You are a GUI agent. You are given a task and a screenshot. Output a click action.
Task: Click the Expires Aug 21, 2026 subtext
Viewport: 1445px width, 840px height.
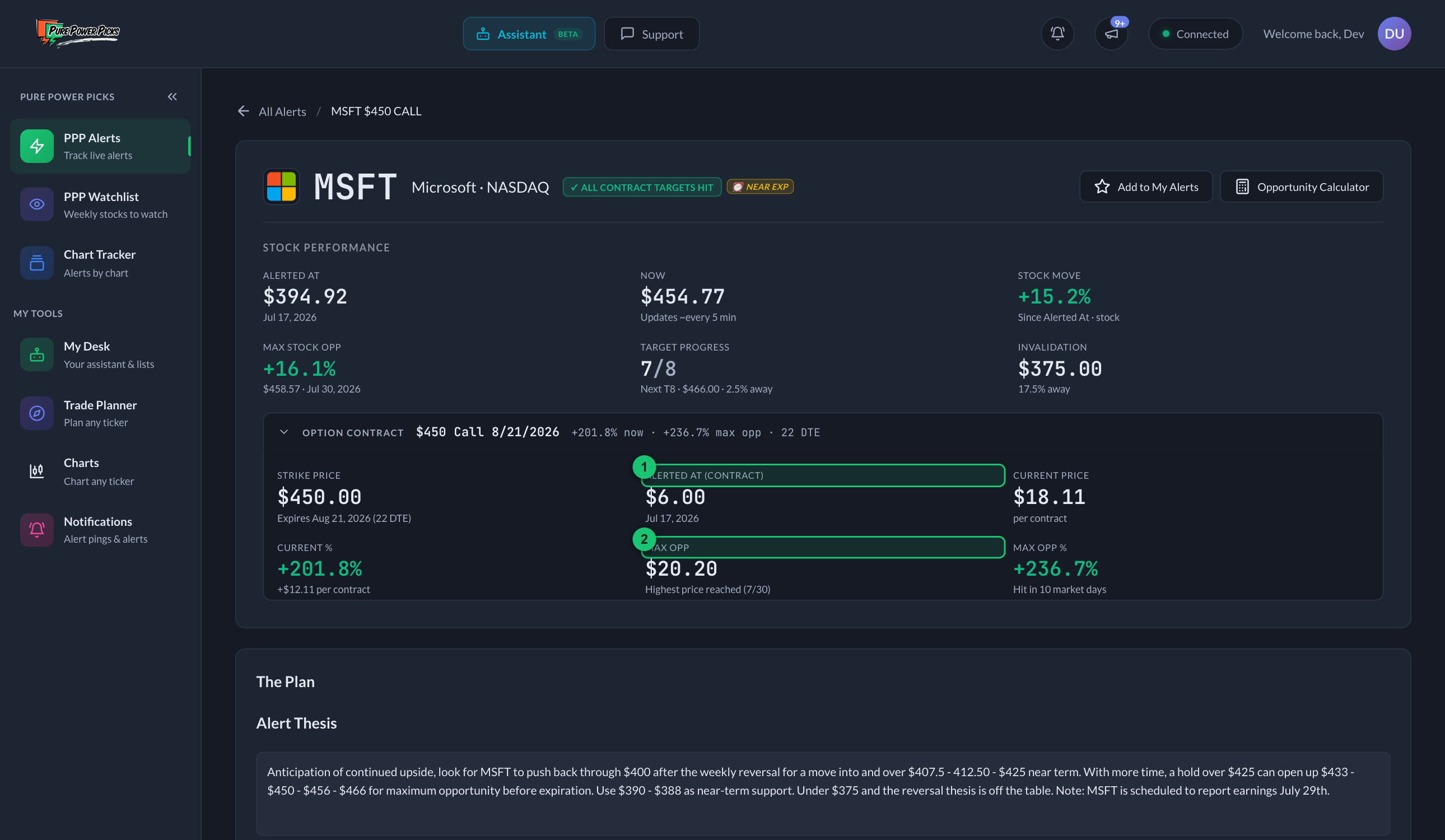(x=344, y=519)
